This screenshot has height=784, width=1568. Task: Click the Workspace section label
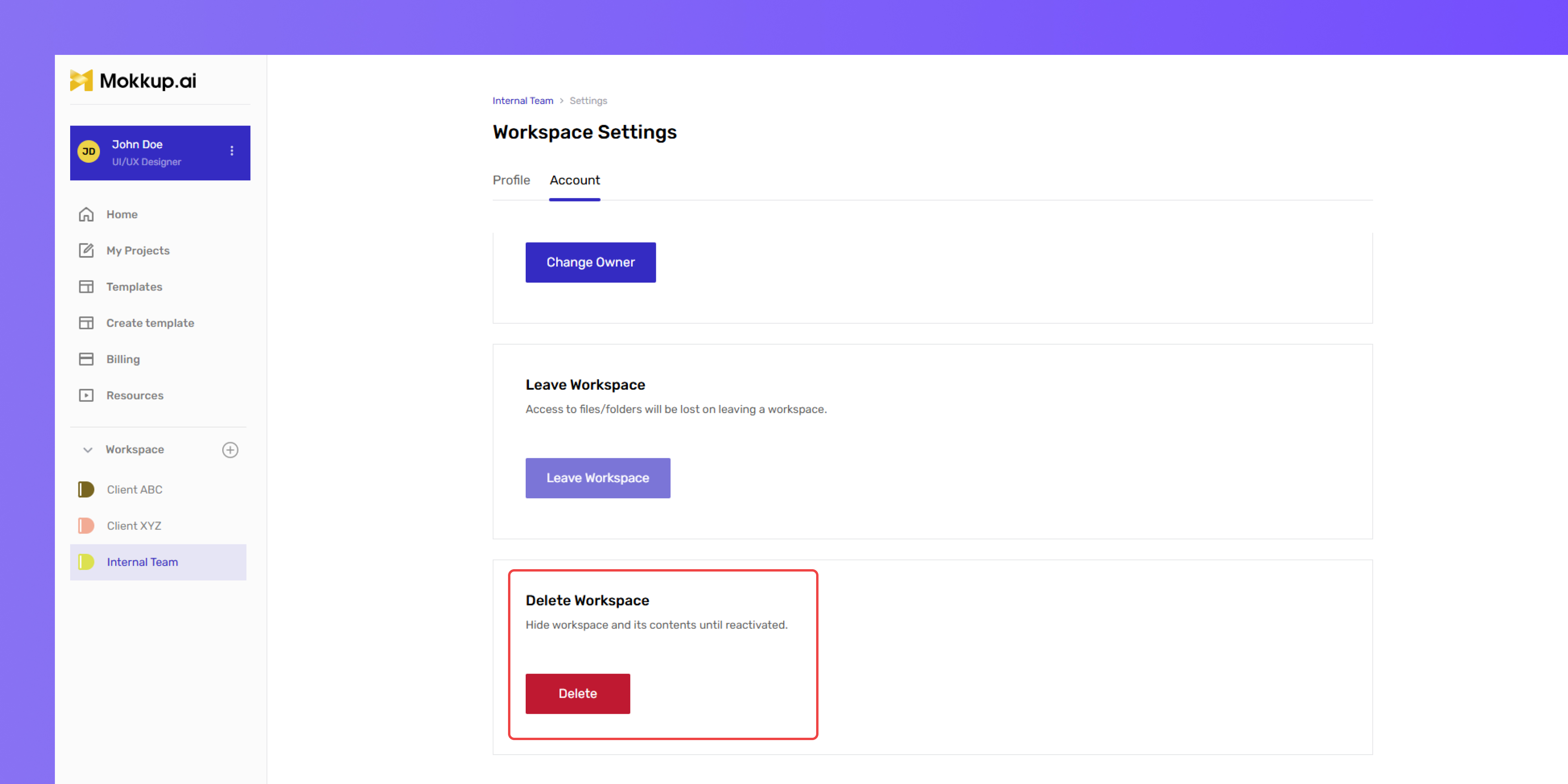(134, 450)
